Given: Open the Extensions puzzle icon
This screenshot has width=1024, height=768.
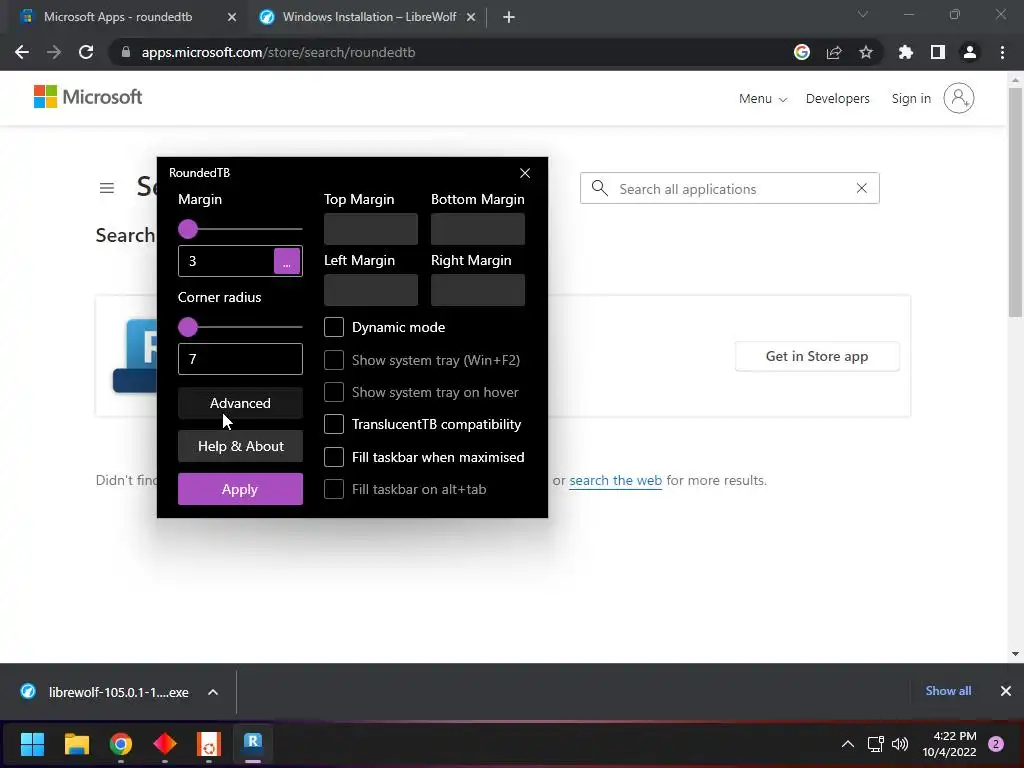Looking at the screenshot, I should (x=906, y=52).
